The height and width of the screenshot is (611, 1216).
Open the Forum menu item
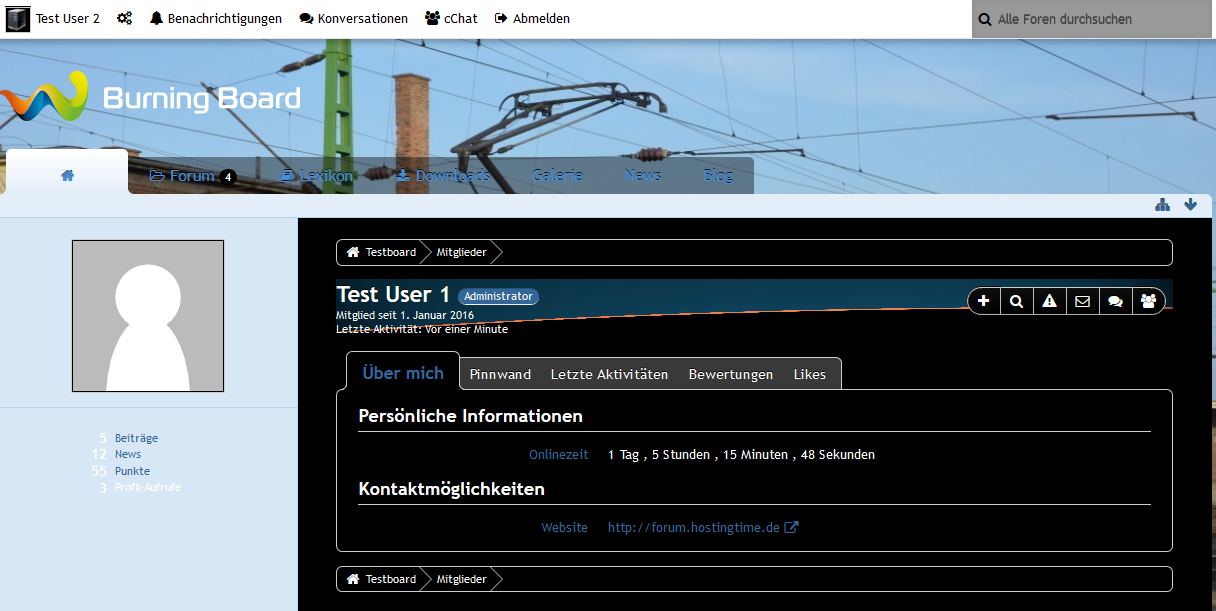192,176
